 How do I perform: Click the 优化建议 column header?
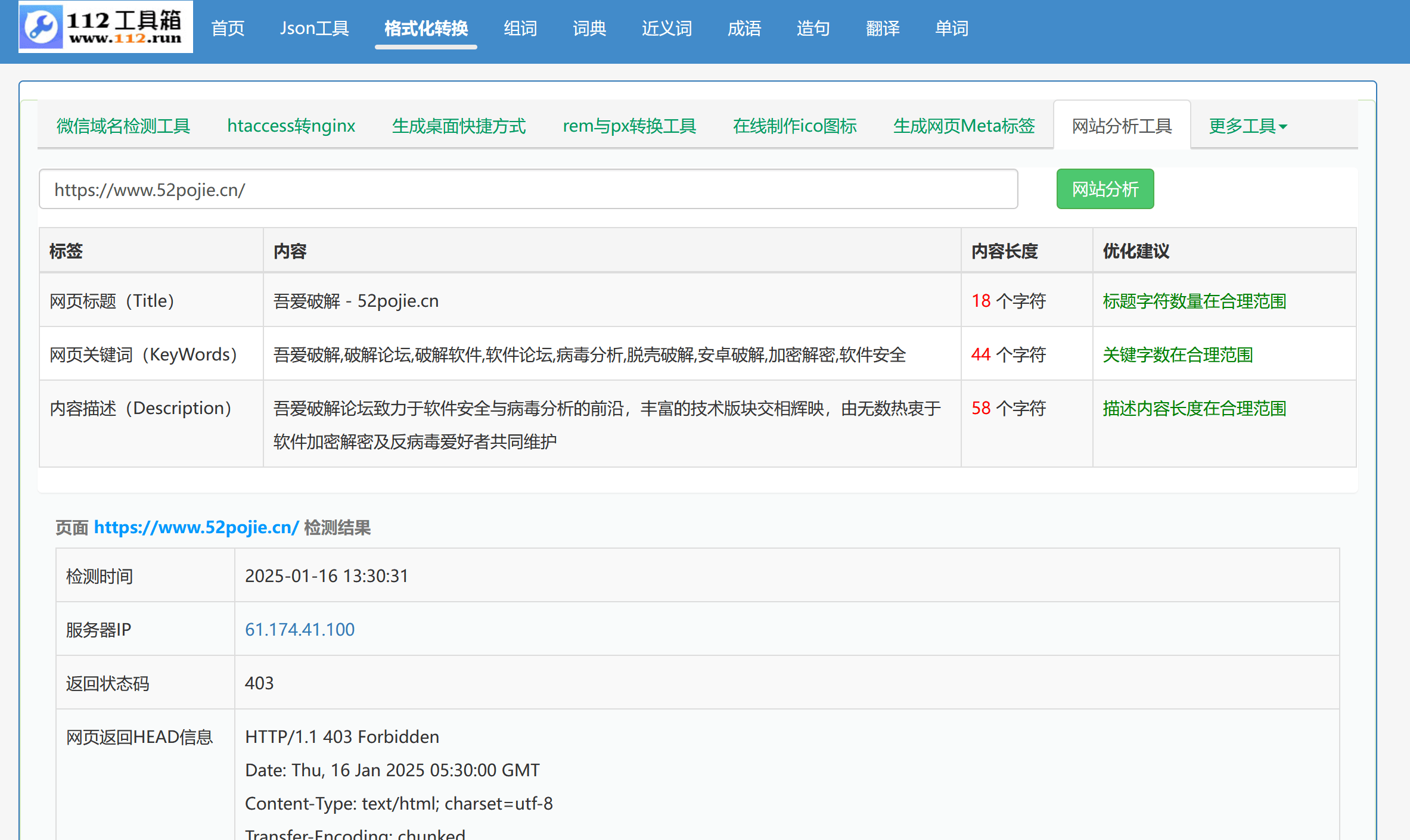pyautogui.click(x=1136, y=251)
